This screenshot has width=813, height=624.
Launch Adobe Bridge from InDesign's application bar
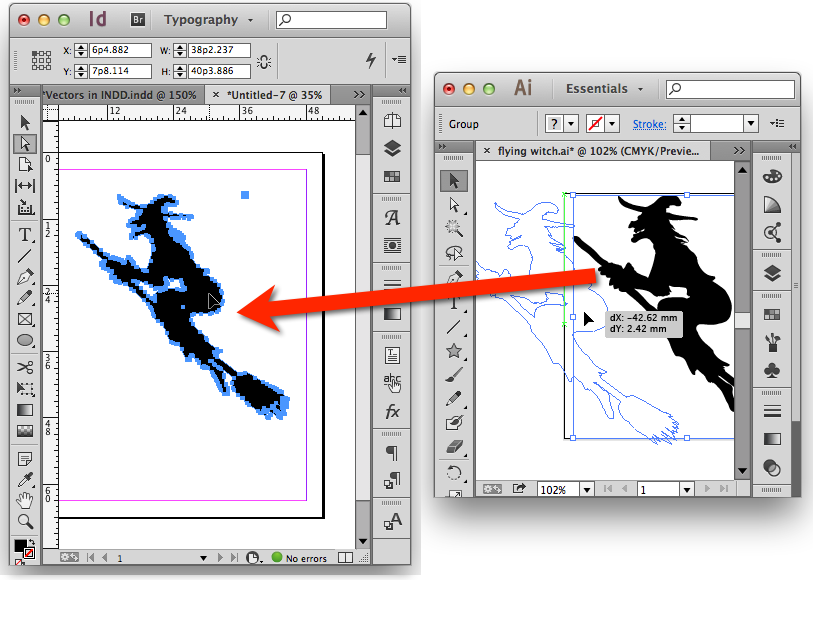tap(138, 18)
